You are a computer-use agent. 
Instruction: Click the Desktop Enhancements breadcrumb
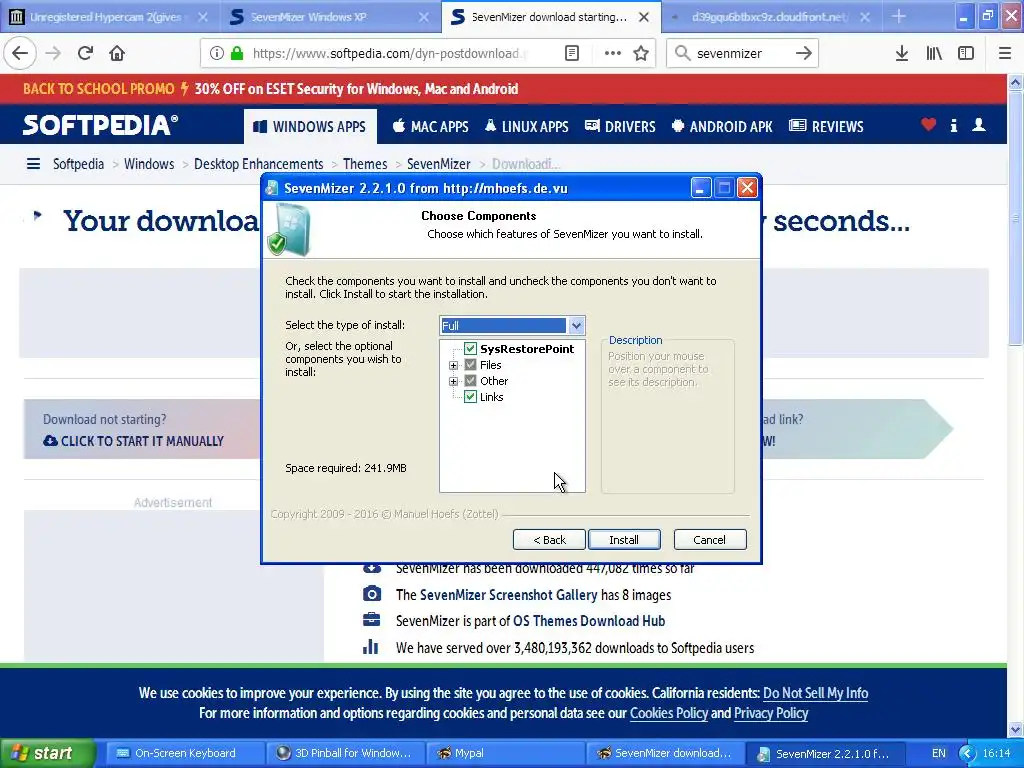coord(259,163)
